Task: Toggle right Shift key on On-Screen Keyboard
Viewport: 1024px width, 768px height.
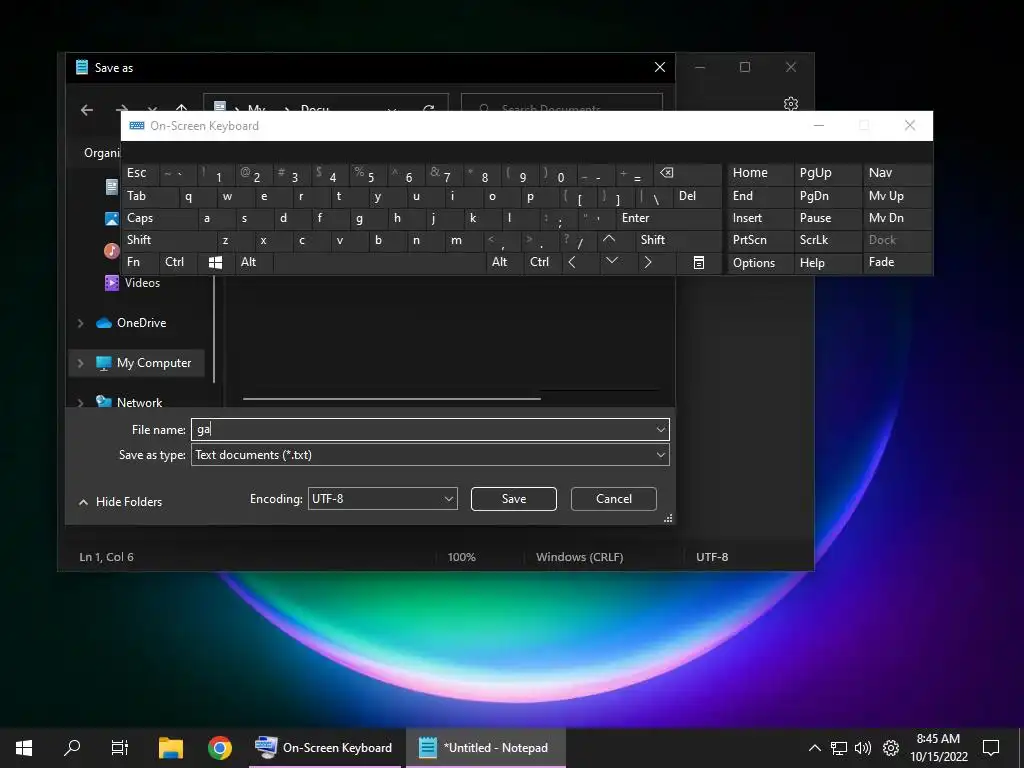Action: 679,240
